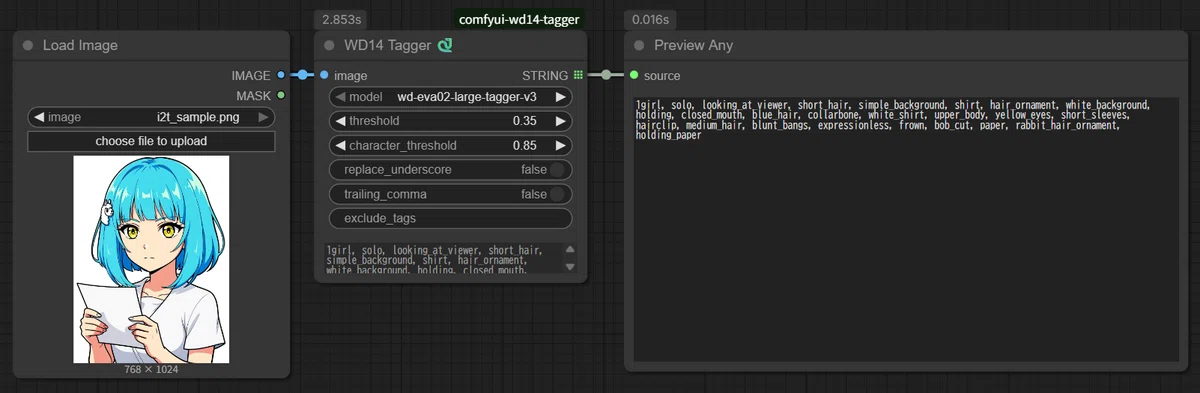Open the image file dropdown showing i2t_sample.png

coord(151,117)
